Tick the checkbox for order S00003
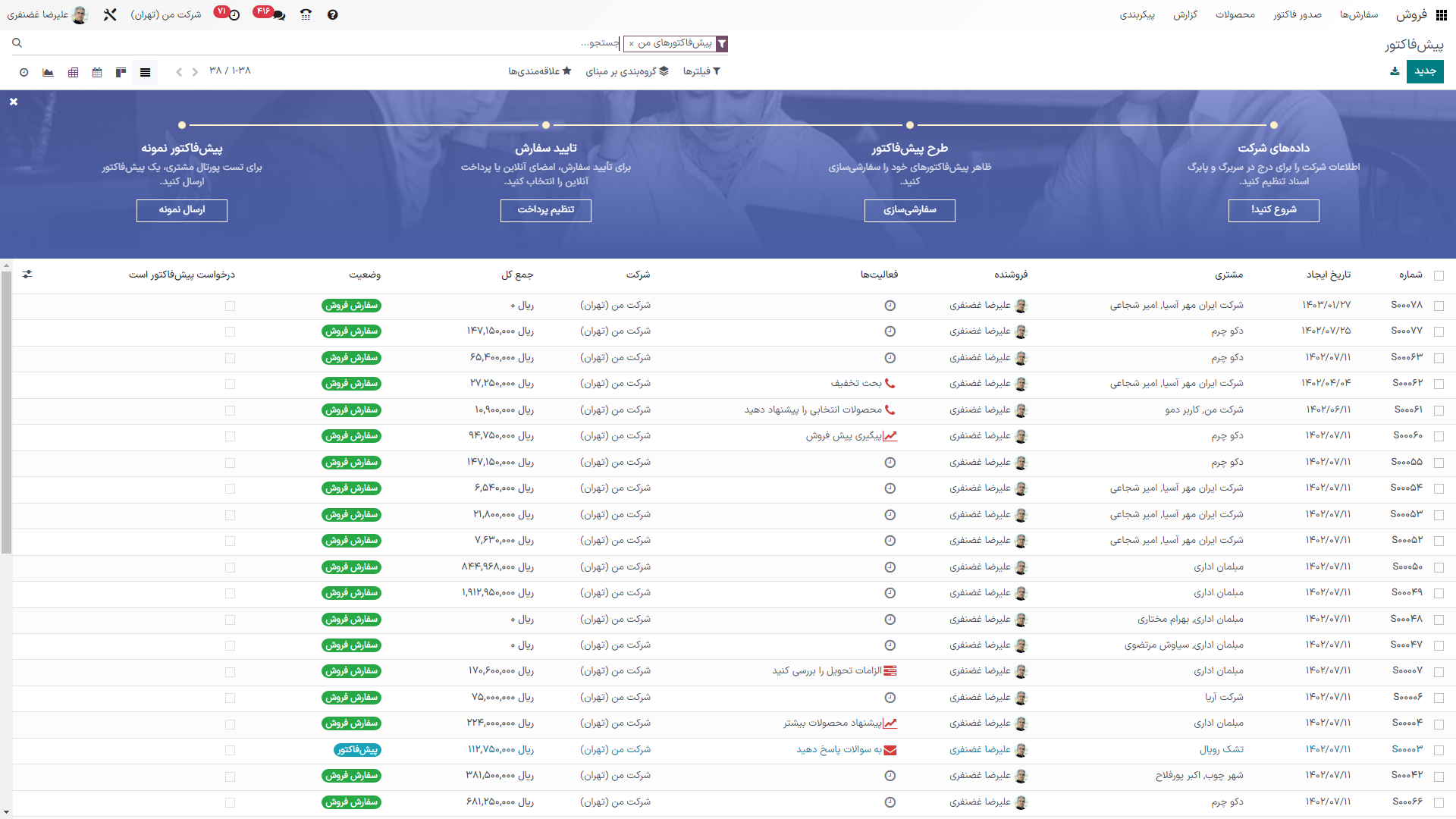 pyautogui.click(x=1439, y=750)
